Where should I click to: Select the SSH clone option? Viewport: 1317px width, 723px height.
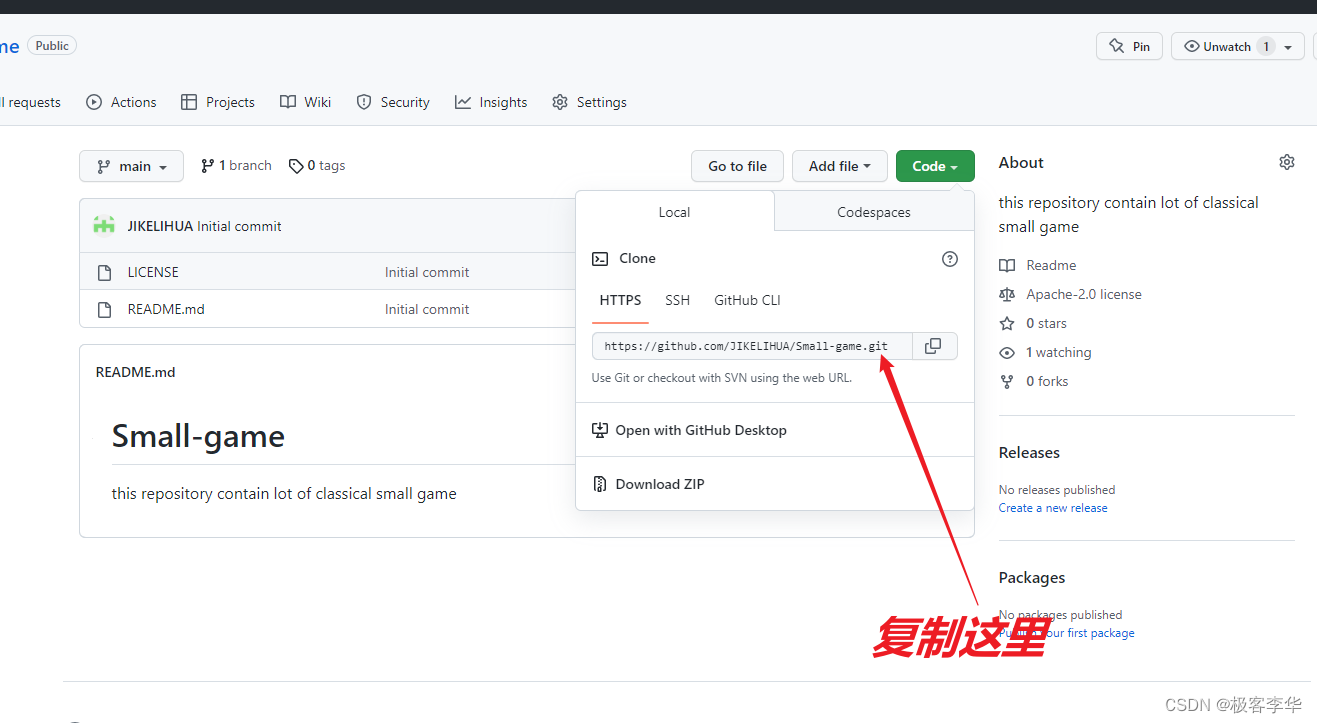[x=677, y=300]
